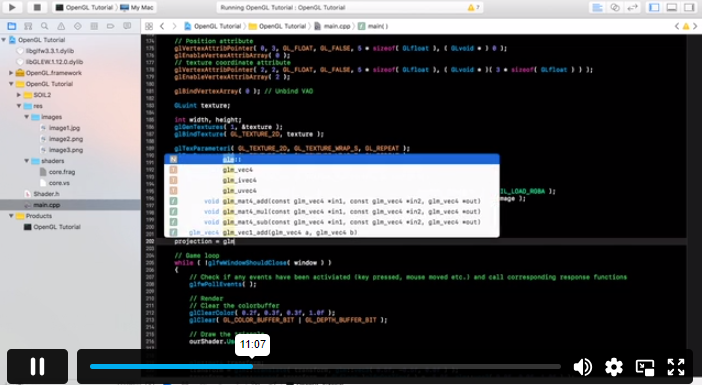Open the related items grid icon
This screenshot has width=702, height=385.
tap(149, 26)
